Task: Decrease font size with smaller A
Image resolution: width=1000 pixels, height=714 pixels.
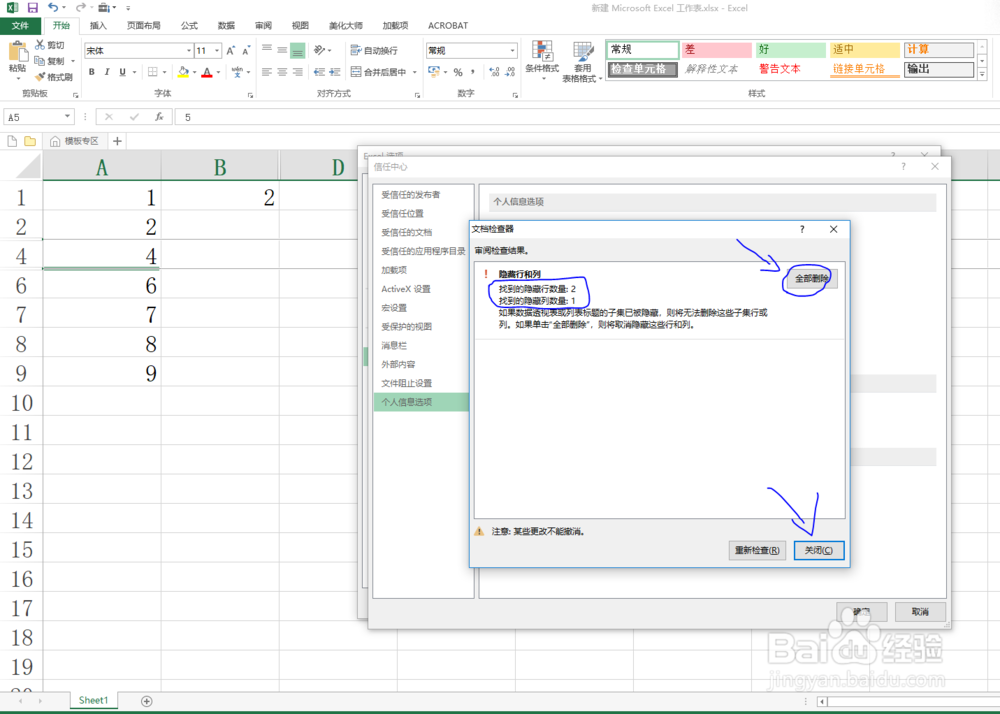Action: [x=246, y=50]
